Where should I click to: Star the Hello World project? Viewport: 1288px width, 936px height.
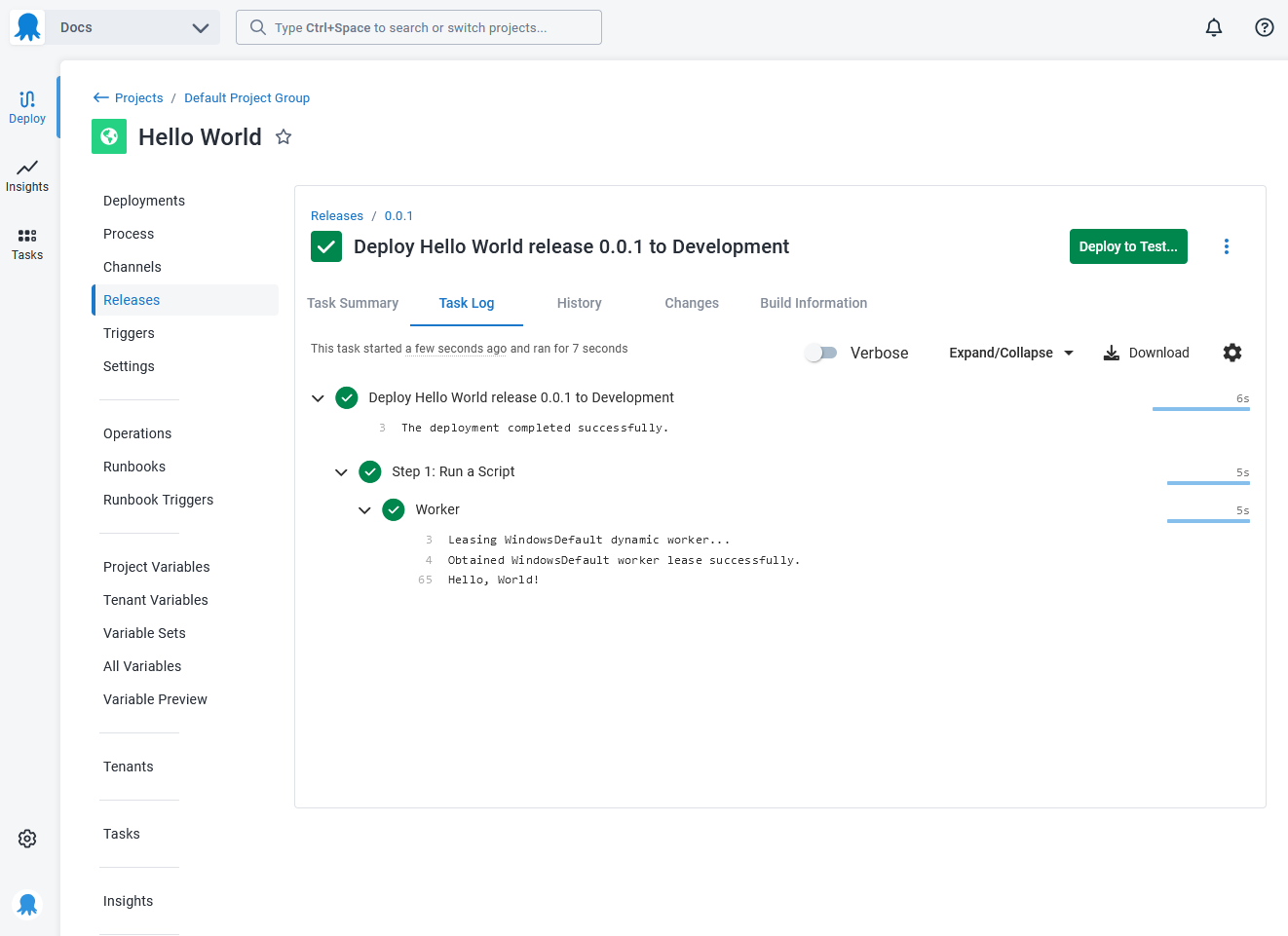pyautogui.click(x=283, y=137)
